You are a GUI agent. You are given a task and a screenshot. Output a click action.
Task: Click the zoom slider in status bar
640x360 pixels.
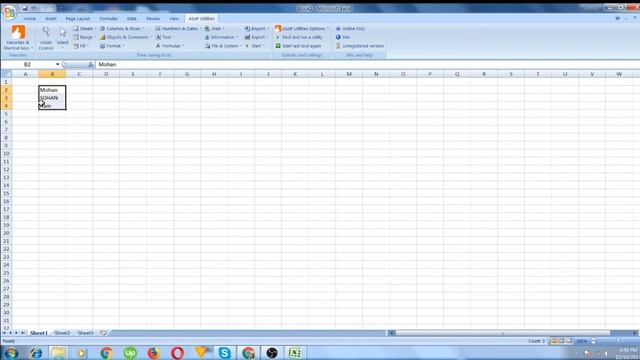[x=619, y=341]
